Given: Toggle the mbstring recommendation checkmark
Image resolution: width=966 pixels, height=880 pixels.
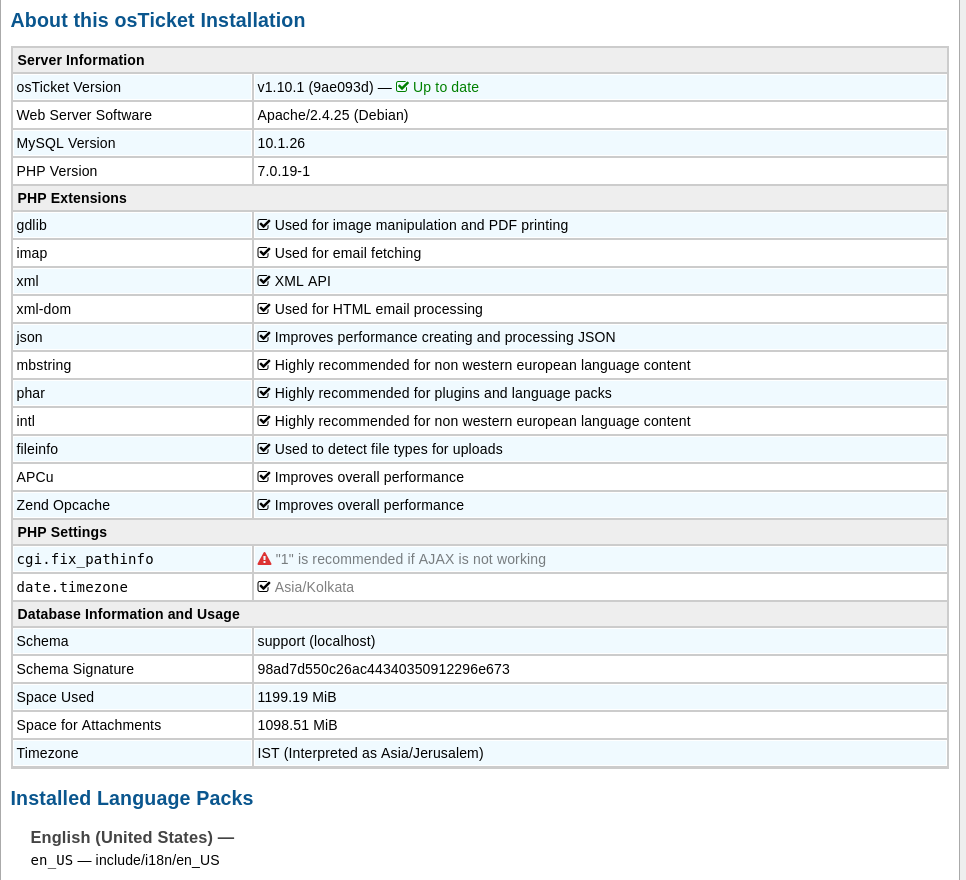Looking at the screenshot, I should pyautogui.click(x=263, y=364).
